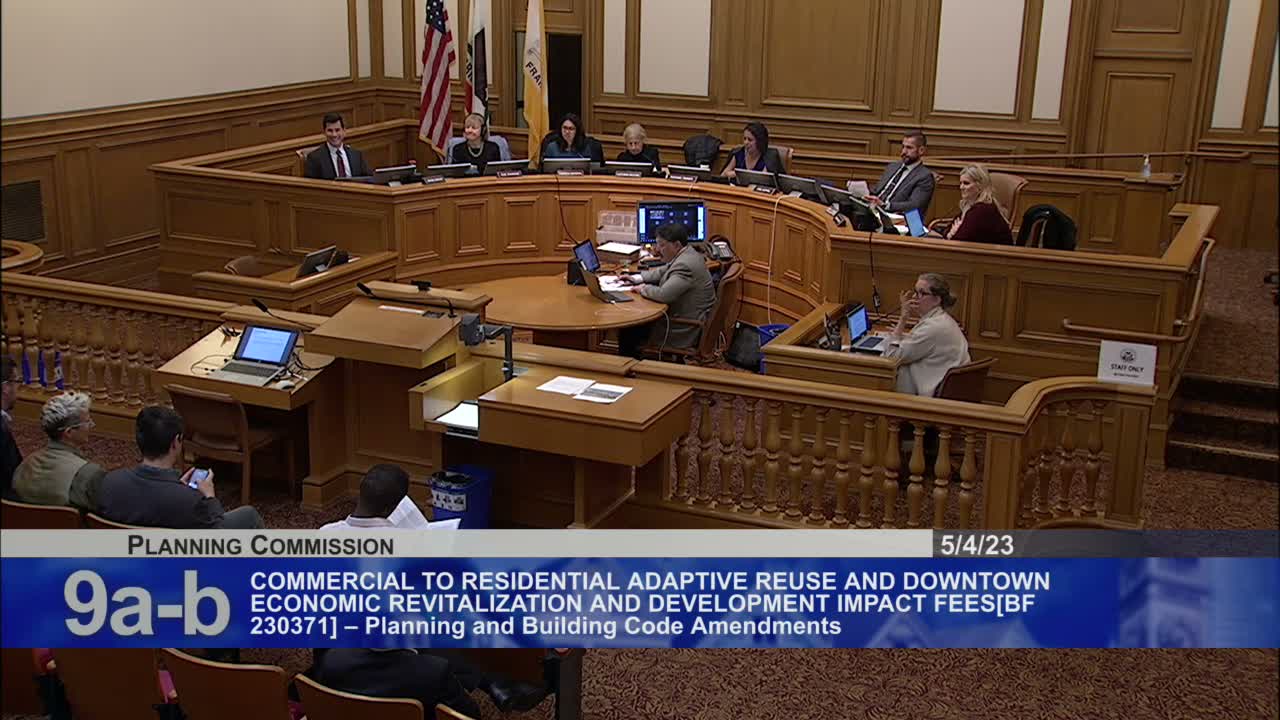The width and height of the screenshot is (1280, 720).
Task: Click the 5/4/23 date label
Action: coord(975,545)
